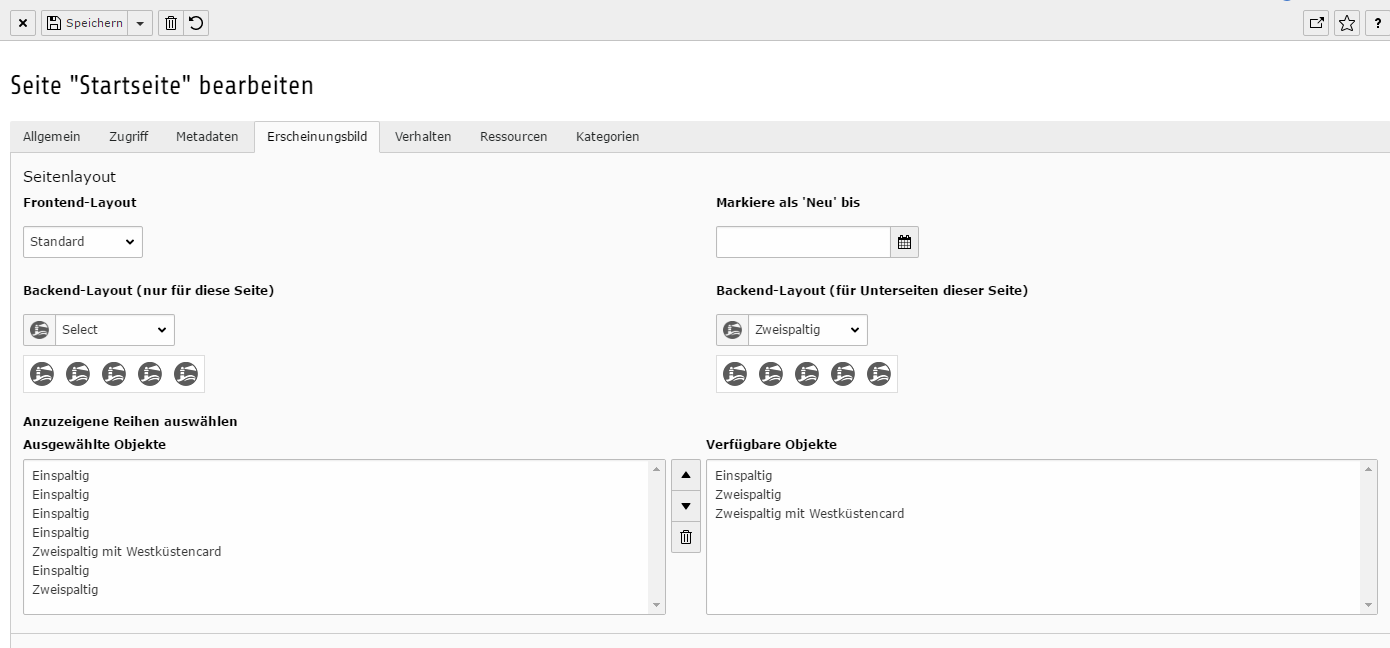Move selected item down with arrow
The image size is (1390, 648).
[685, 506]
